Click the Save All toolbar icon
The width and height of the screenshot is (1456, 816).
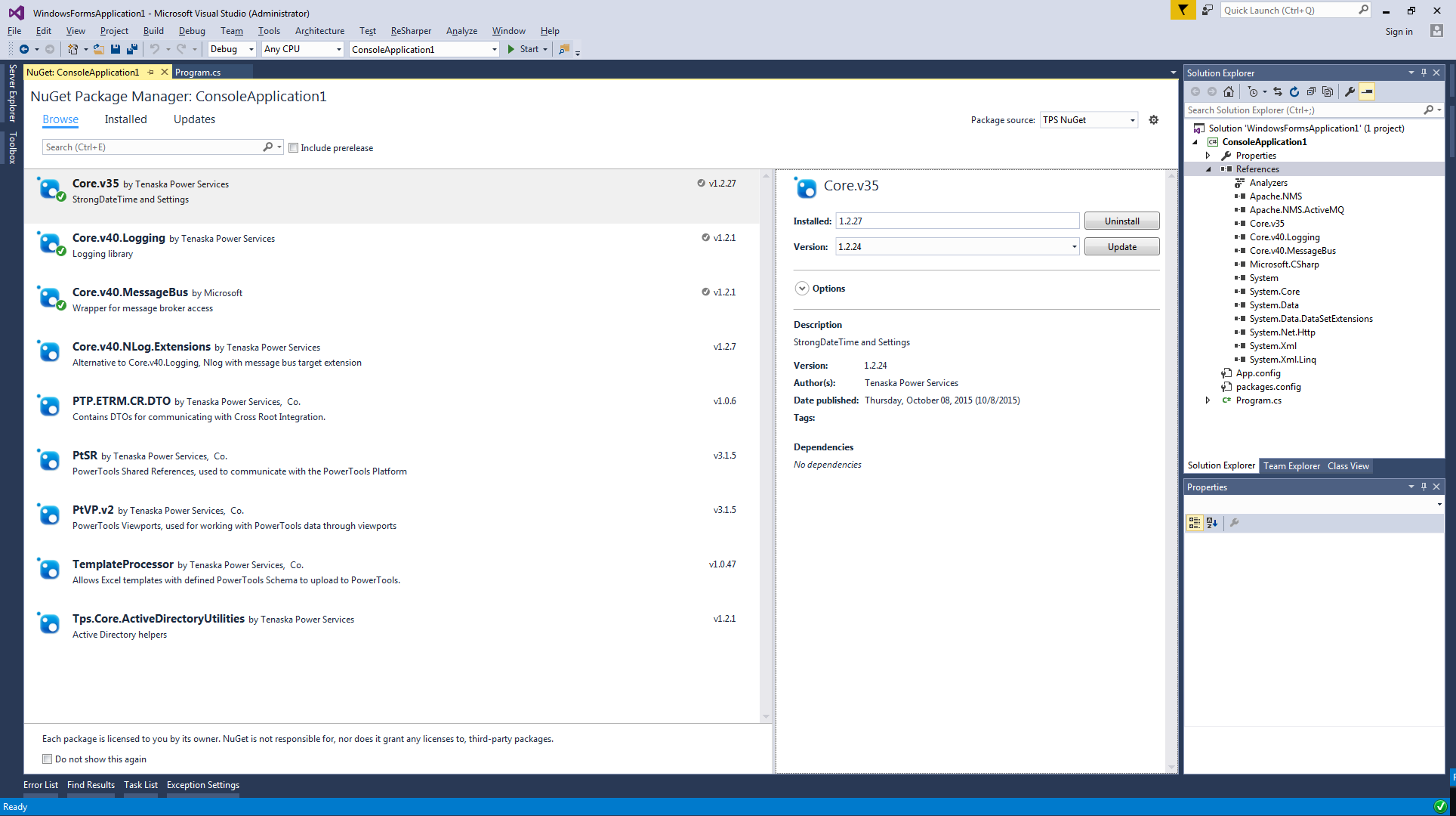(x=132, y=49)
